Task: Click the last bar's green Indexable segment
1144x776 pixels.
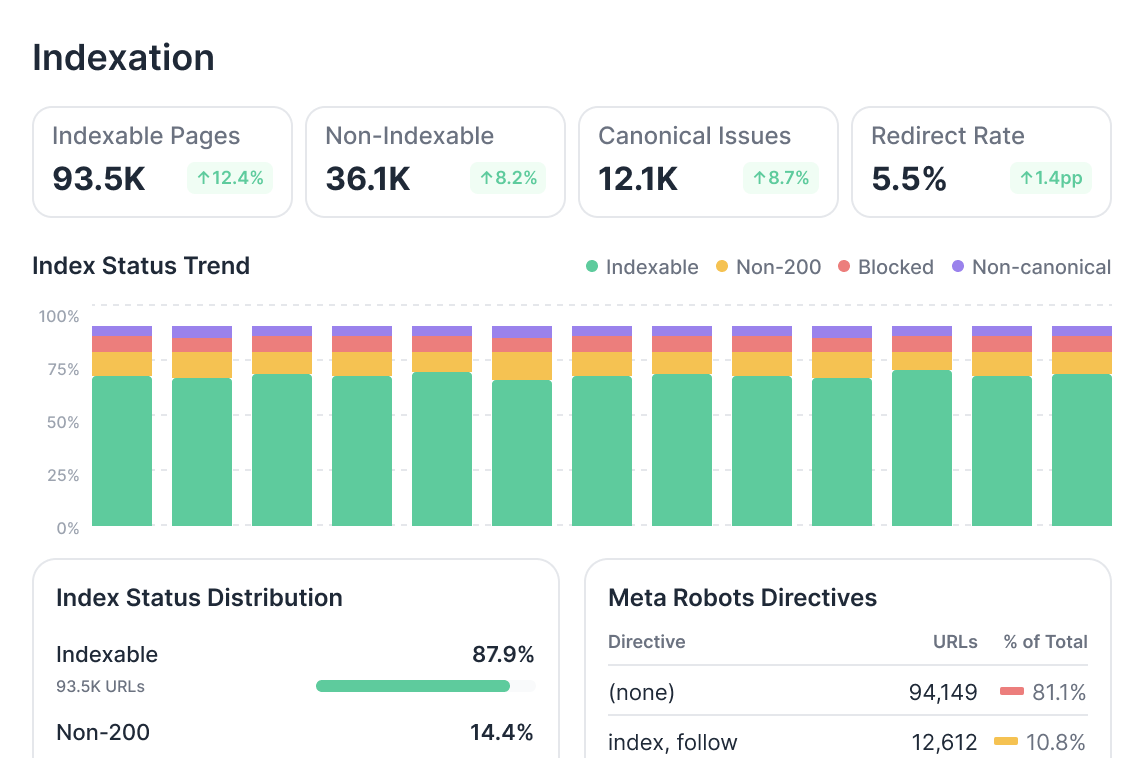Action: [1081, 450]
